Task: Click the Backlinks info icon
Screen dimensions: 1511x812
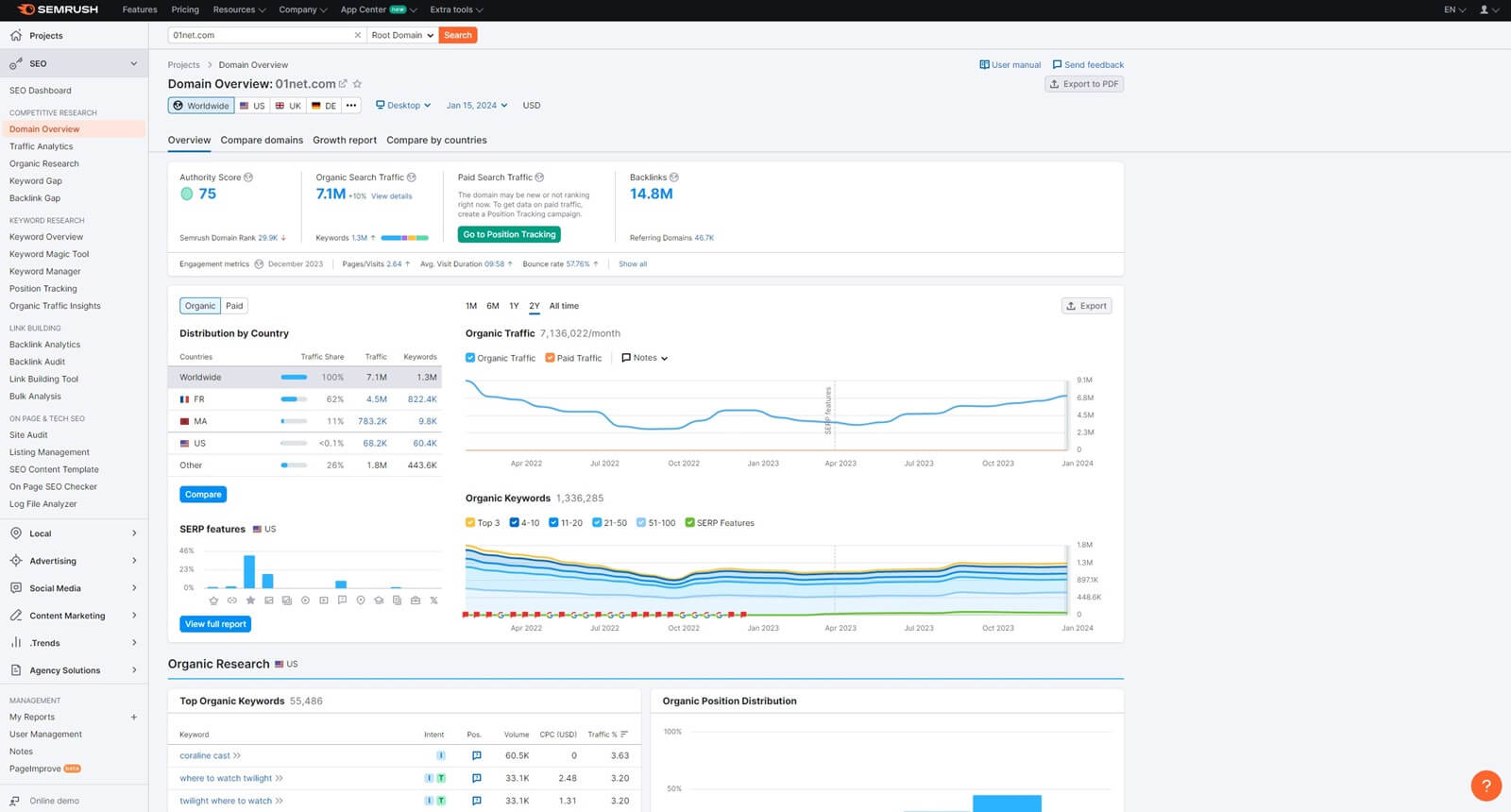Action: [673, 178]
